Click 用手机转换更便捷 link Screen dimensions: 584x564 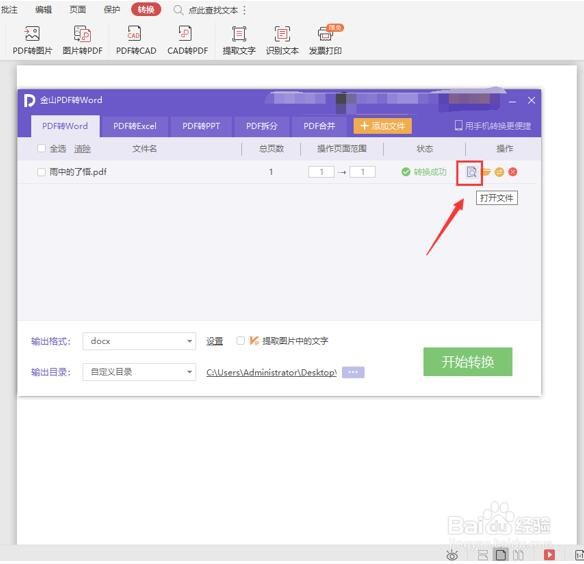point(493,126)
